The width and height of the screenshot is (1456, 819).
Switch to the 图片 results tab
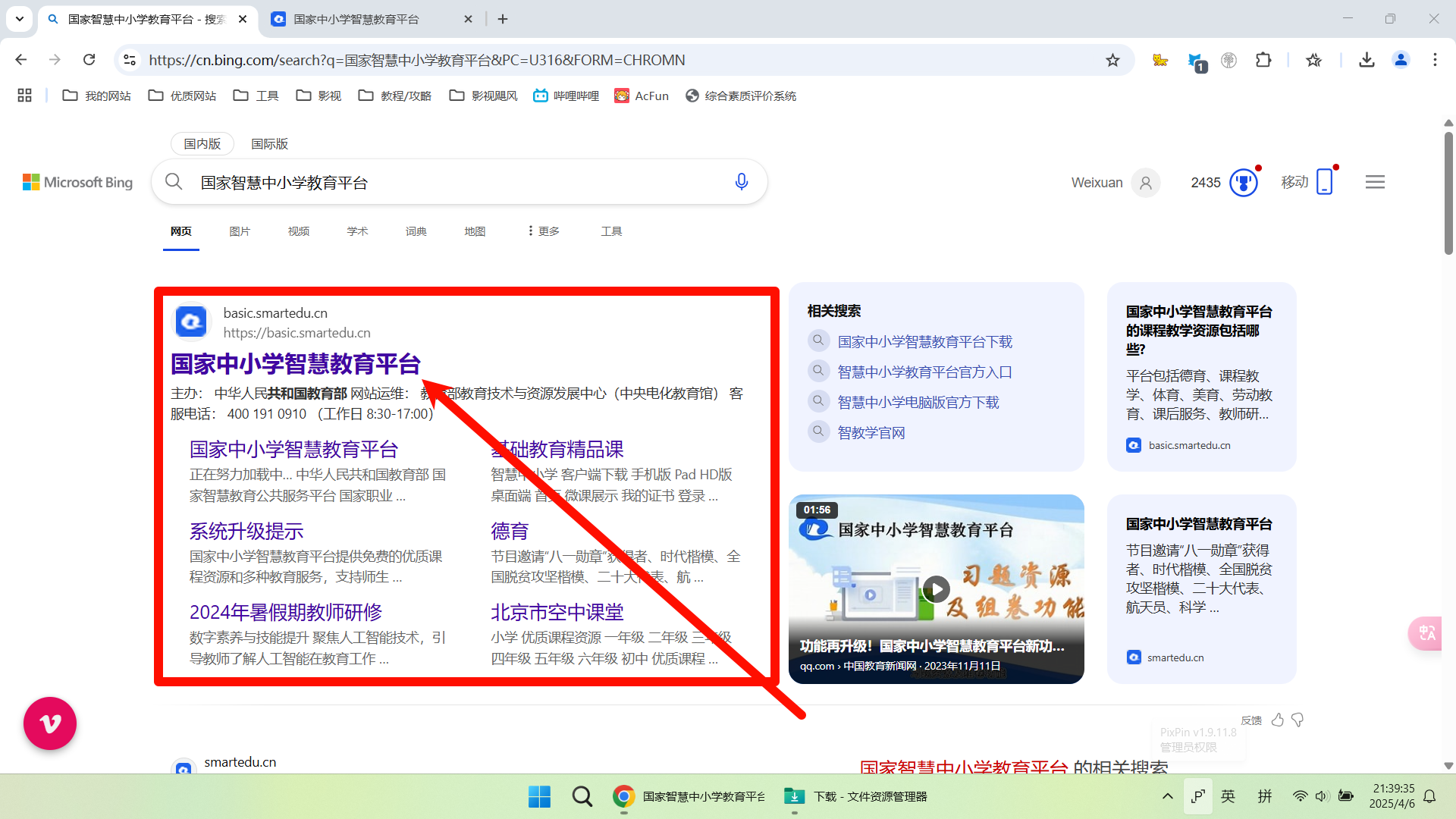click(240, 231)
